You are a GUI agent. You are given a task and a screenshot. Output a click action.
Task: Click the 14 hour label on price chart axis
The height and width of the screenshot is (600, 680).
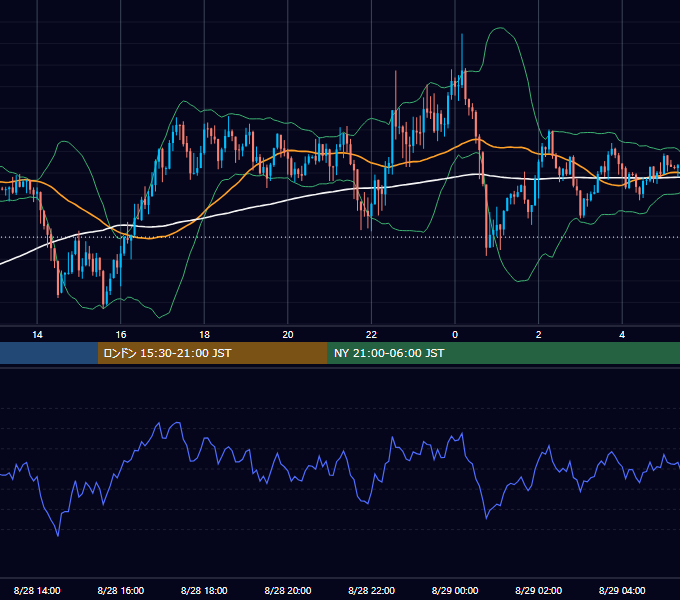pos(37,335)
